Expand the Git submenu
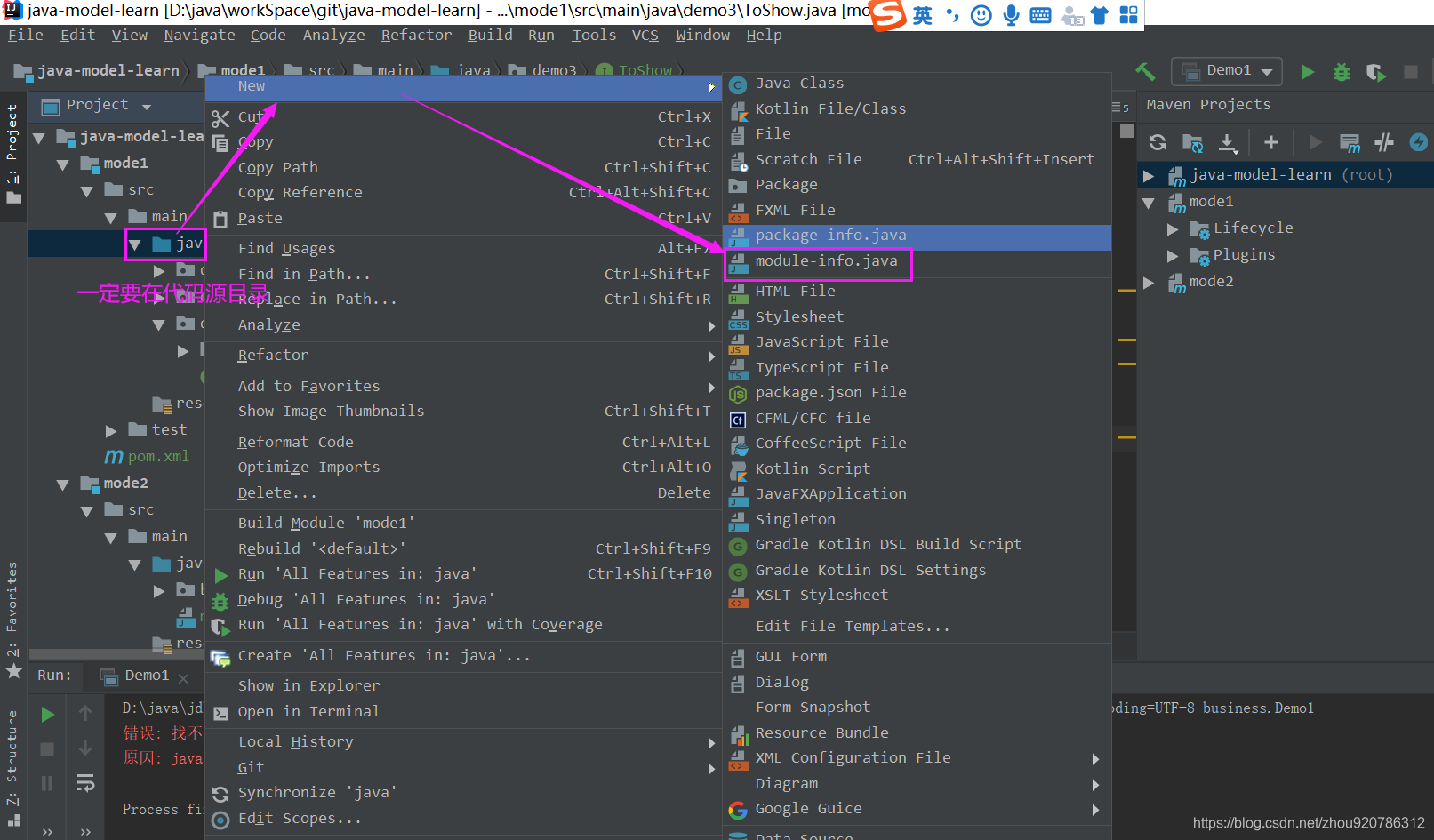The image size is (1434, 840). pos(462,767)
